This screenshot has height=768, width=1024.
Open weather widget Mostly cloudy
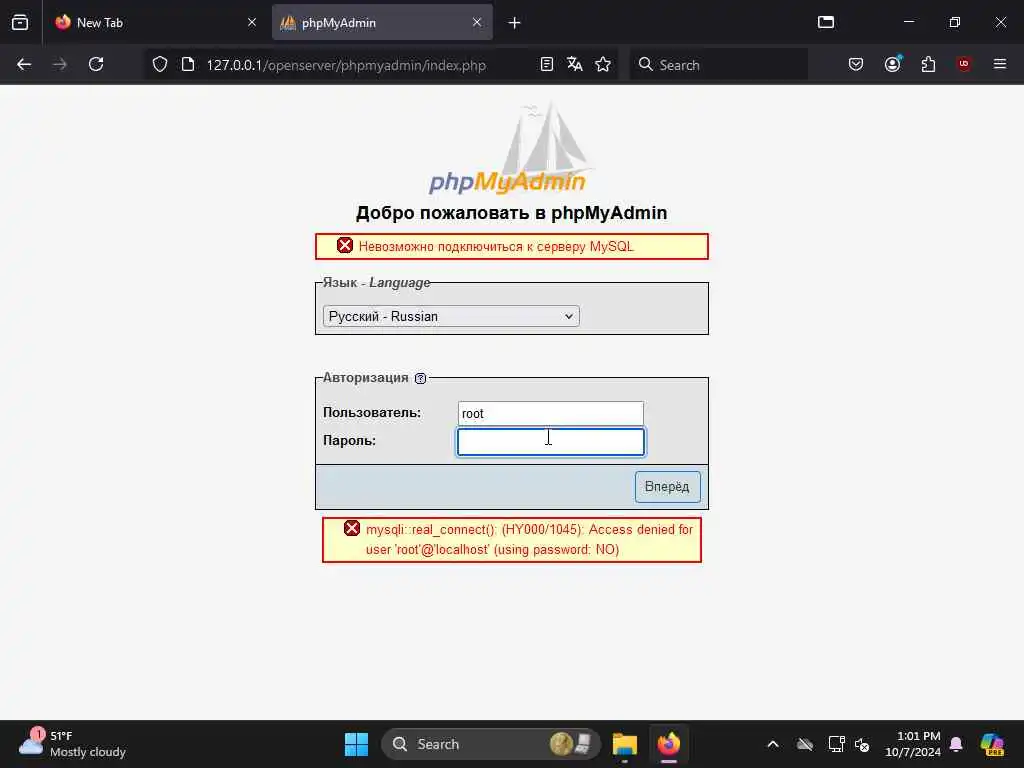tap(72, 744)
